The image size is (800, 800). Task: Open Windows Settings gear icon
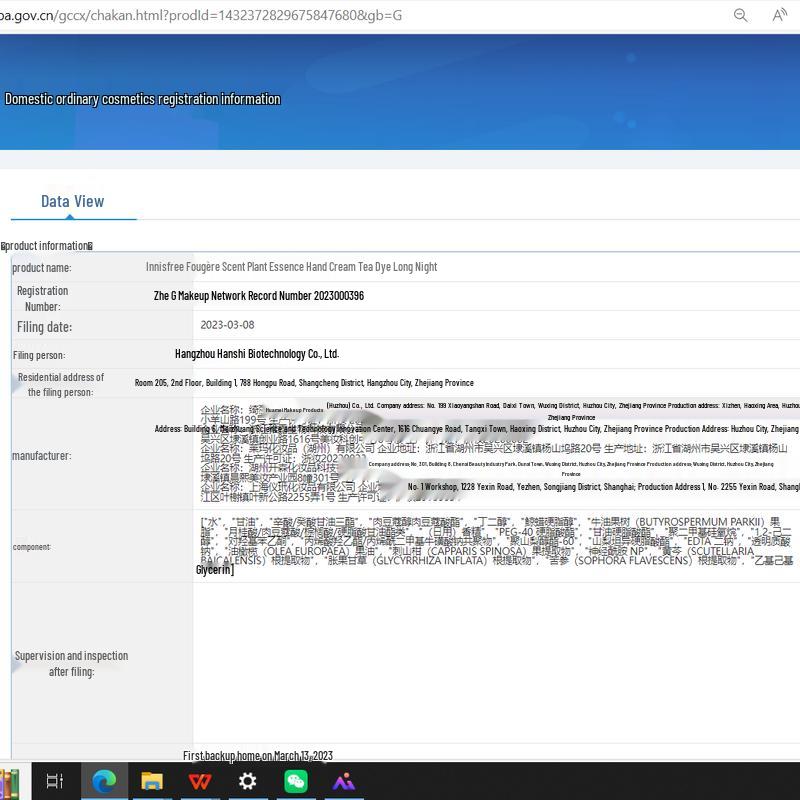(x=248, y=781)
